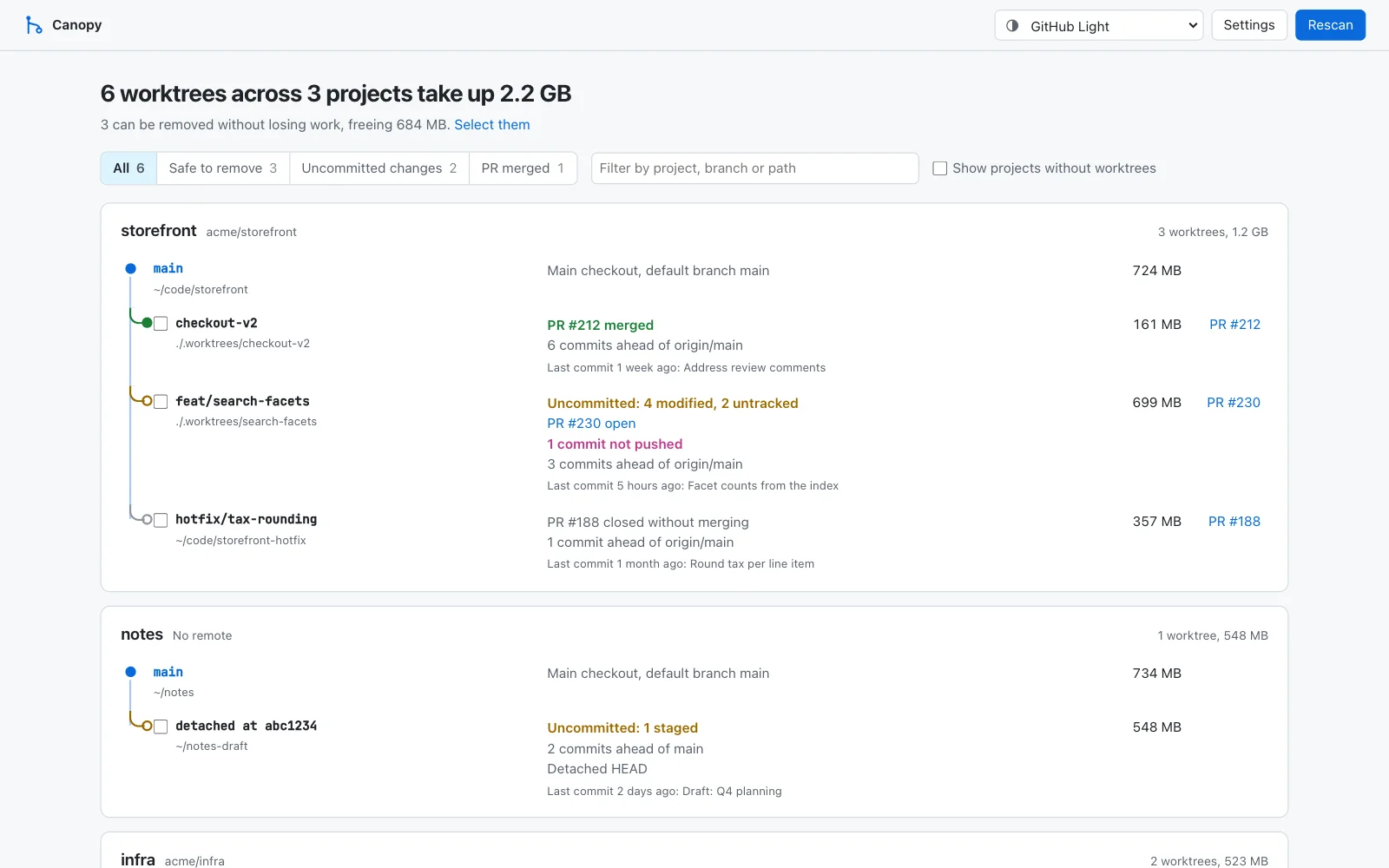Click the blue dot beside storefront main
Screen dimensions: 1389x868
(x=130, y=269)
